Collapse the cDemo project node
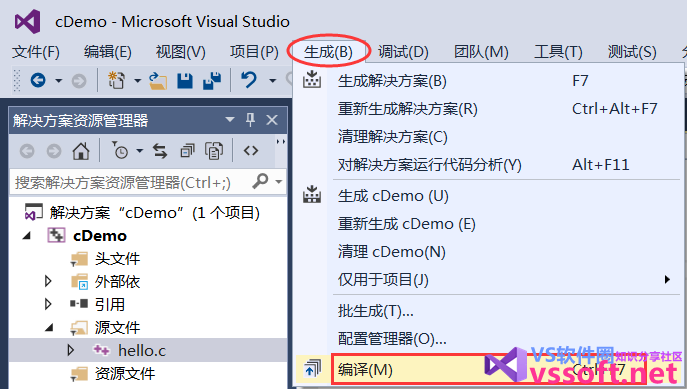The width and height of the screenshot is (687, 389). (x=27, y=236)
